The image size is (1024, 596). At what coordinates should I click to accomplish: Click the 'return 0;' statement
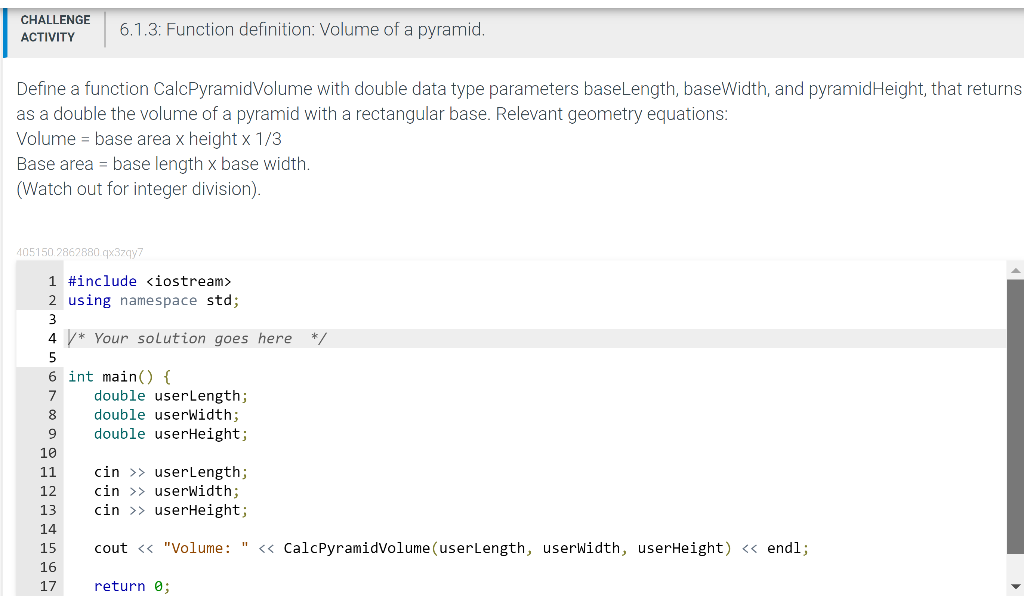click(130, 586)
